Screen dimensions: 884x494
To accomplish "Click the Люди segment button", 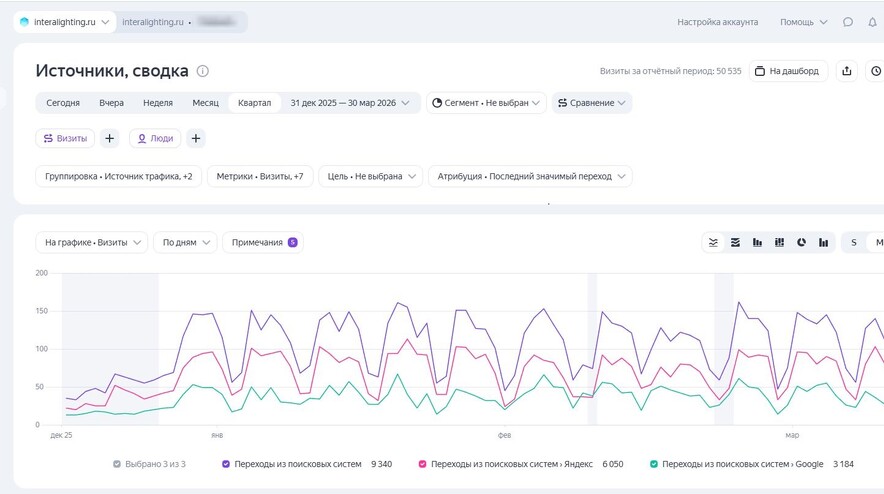I will tap(155, 138).
